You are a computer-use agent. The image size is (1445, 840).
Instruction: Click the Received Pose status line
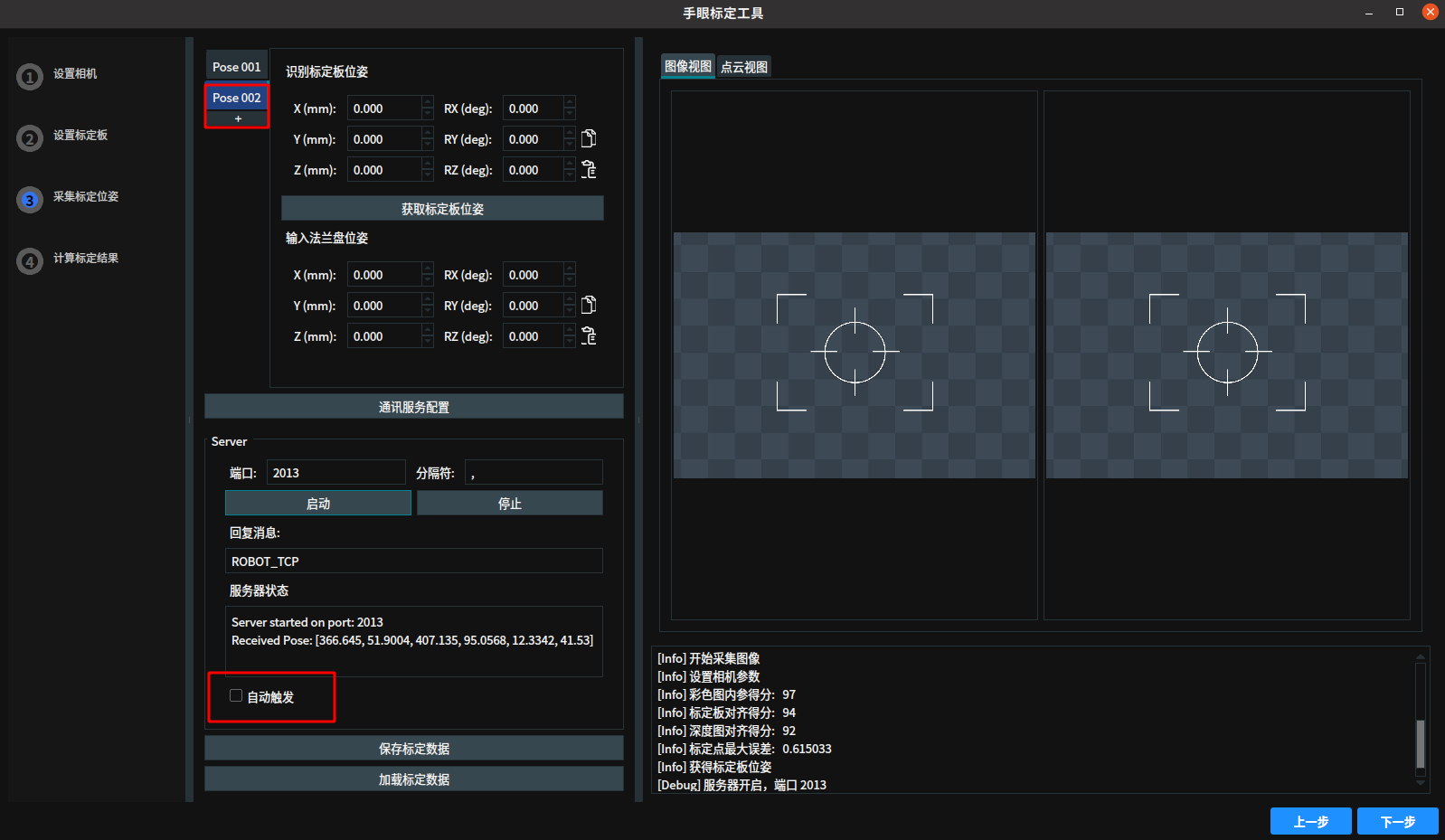click(x=412, y=640)
